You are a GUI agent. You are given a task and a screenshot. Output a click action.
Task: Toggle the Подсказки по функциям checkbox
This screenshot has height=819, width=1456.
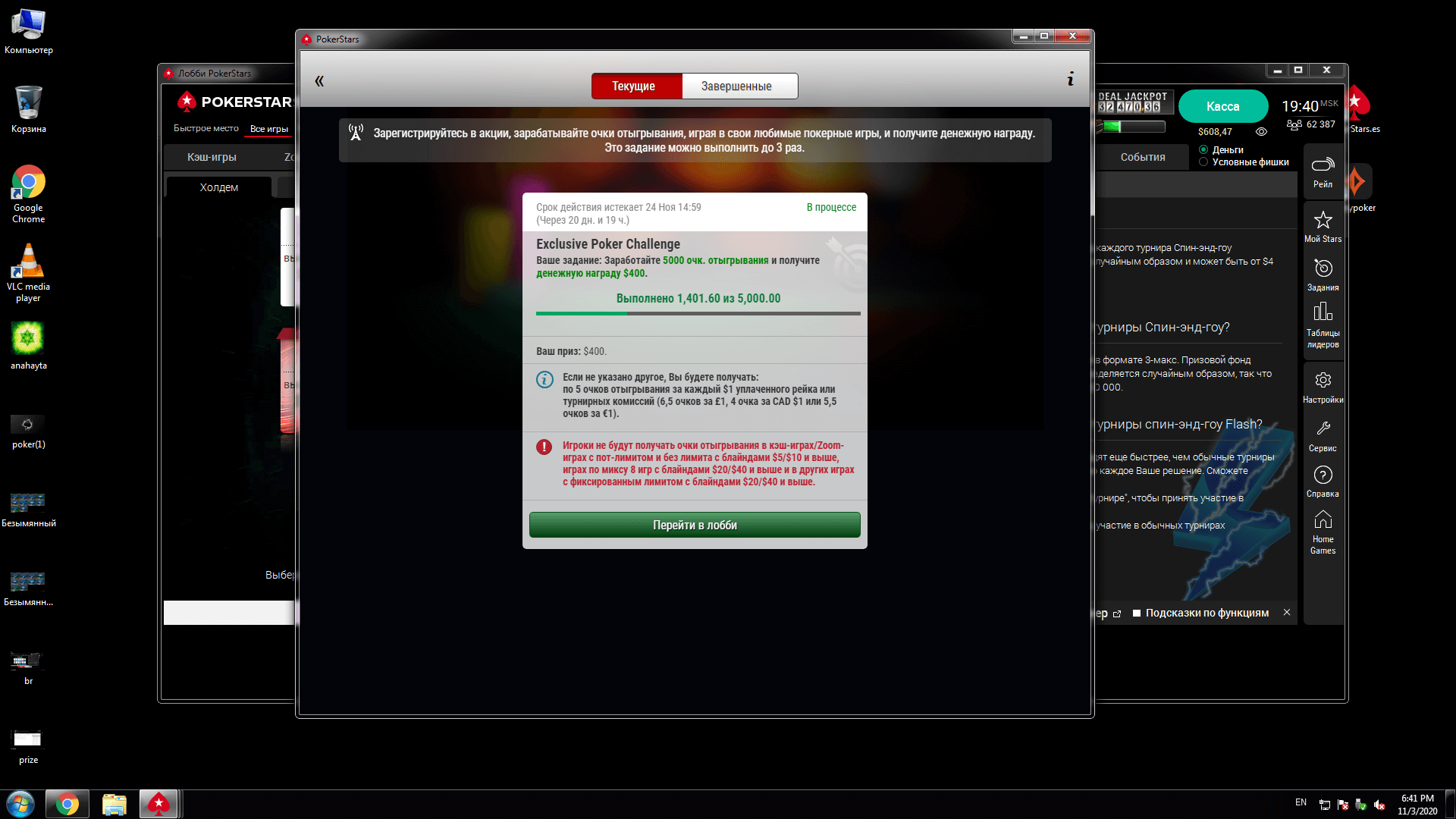[x=1137, y=613]
